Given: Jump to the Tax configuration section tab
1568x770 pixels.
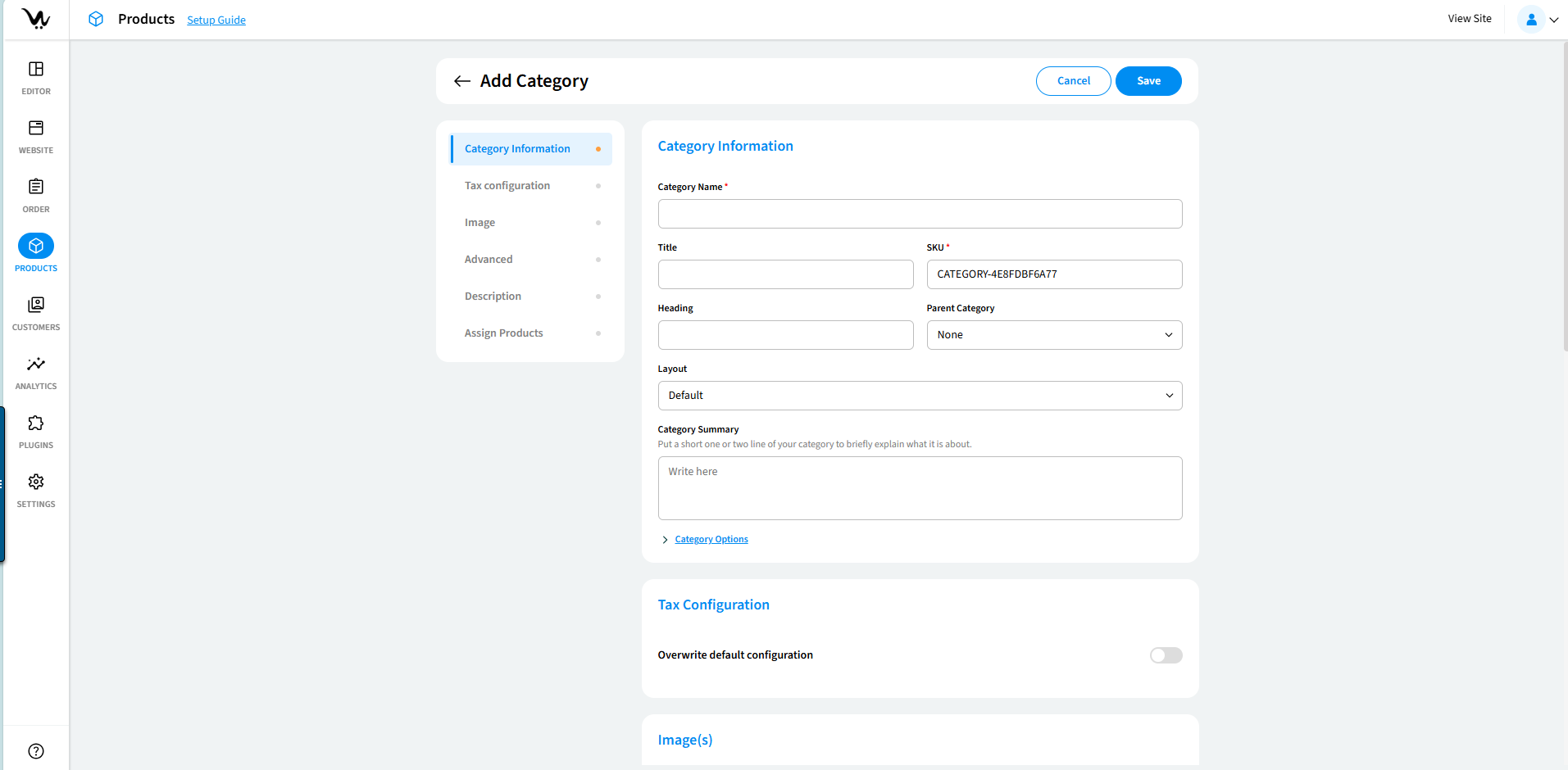Looking at the screenshot, I should pyautogui.click(x=507, y=186).
